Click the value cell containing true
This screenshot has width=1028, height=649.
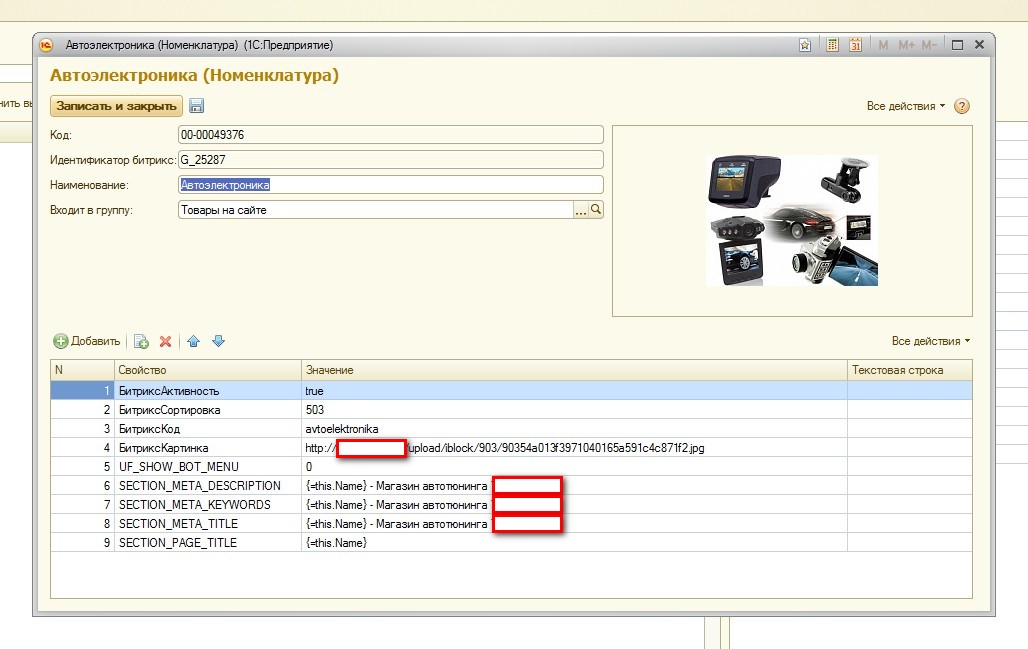click(x=574, y=391)
